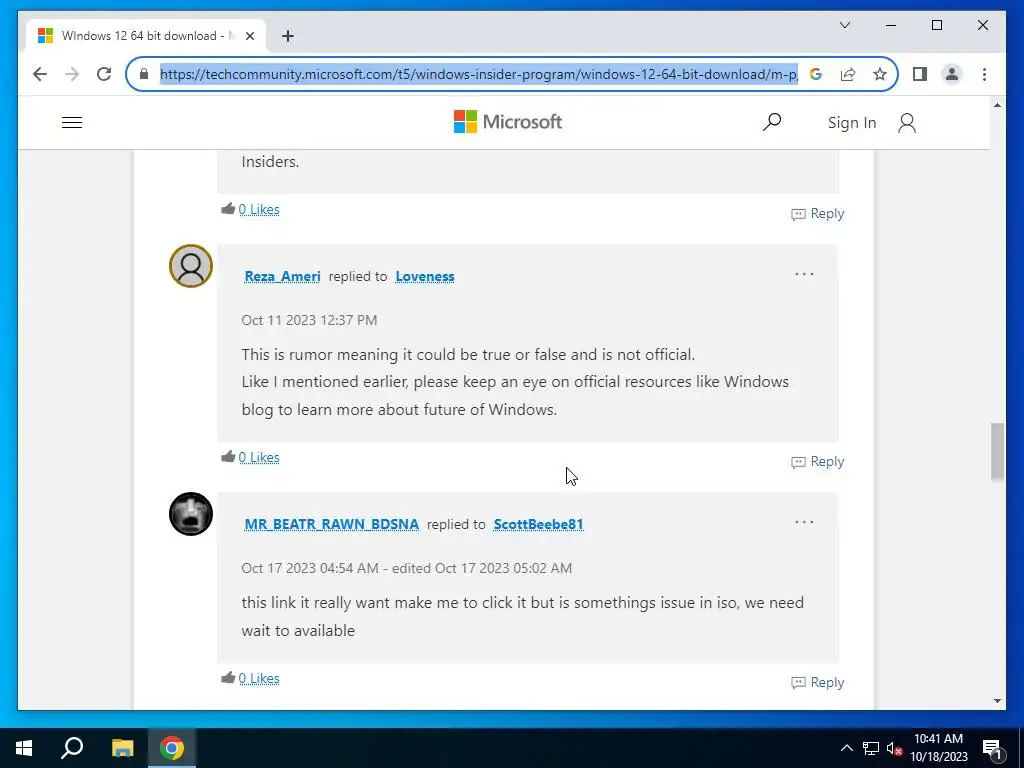Screen dimensions: 1024x768
Task: Open options menu on Reza_Ameri's post
Action: (x=804, y=274)
